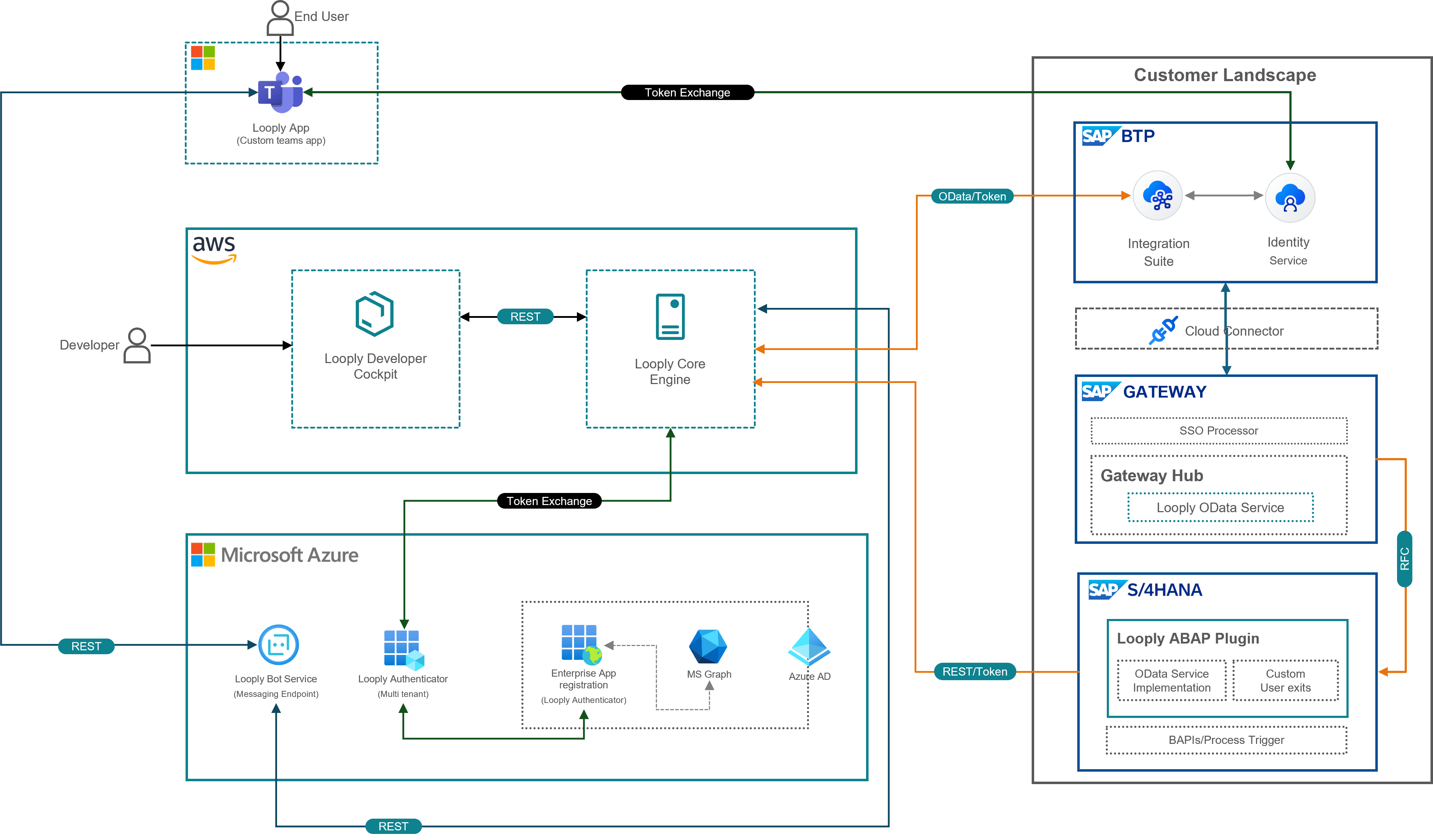Click the Token Exchange label below AWS box

(x=549, y=501)
